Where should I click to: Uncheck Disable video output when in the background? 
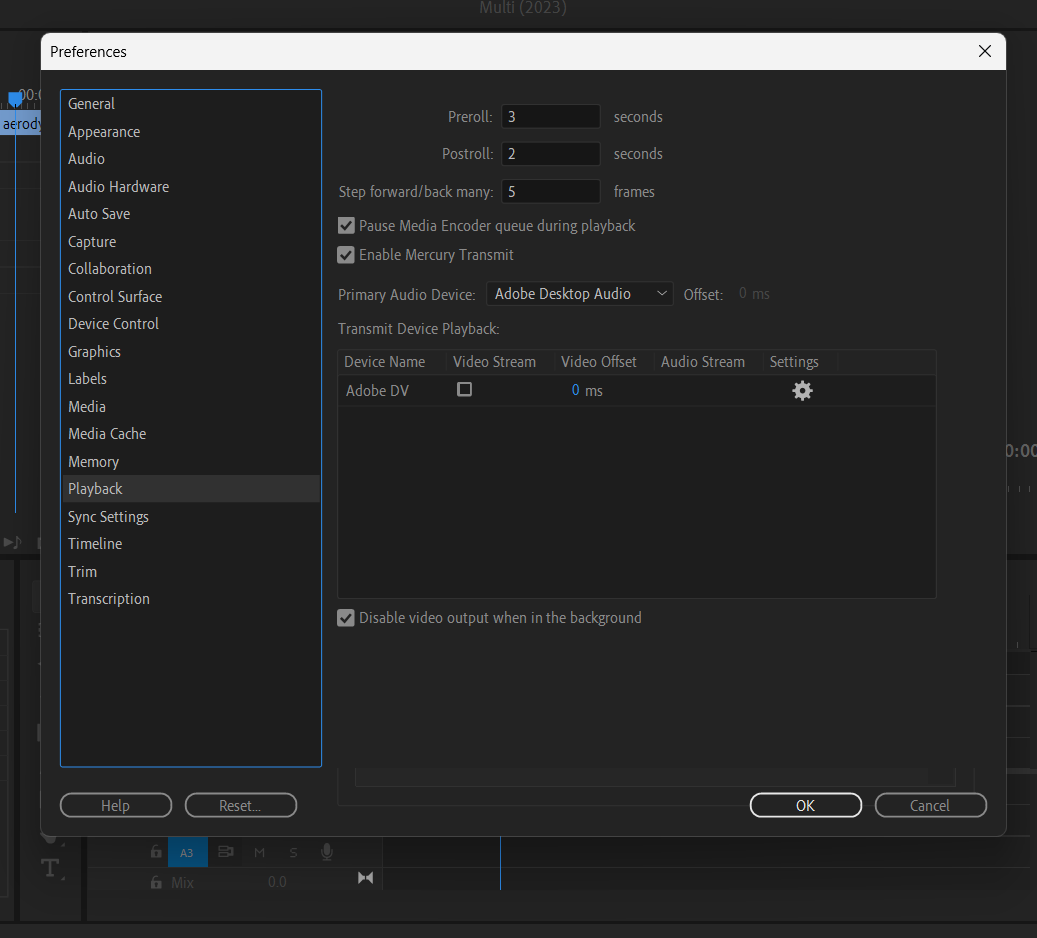click(x=345, y=618)
